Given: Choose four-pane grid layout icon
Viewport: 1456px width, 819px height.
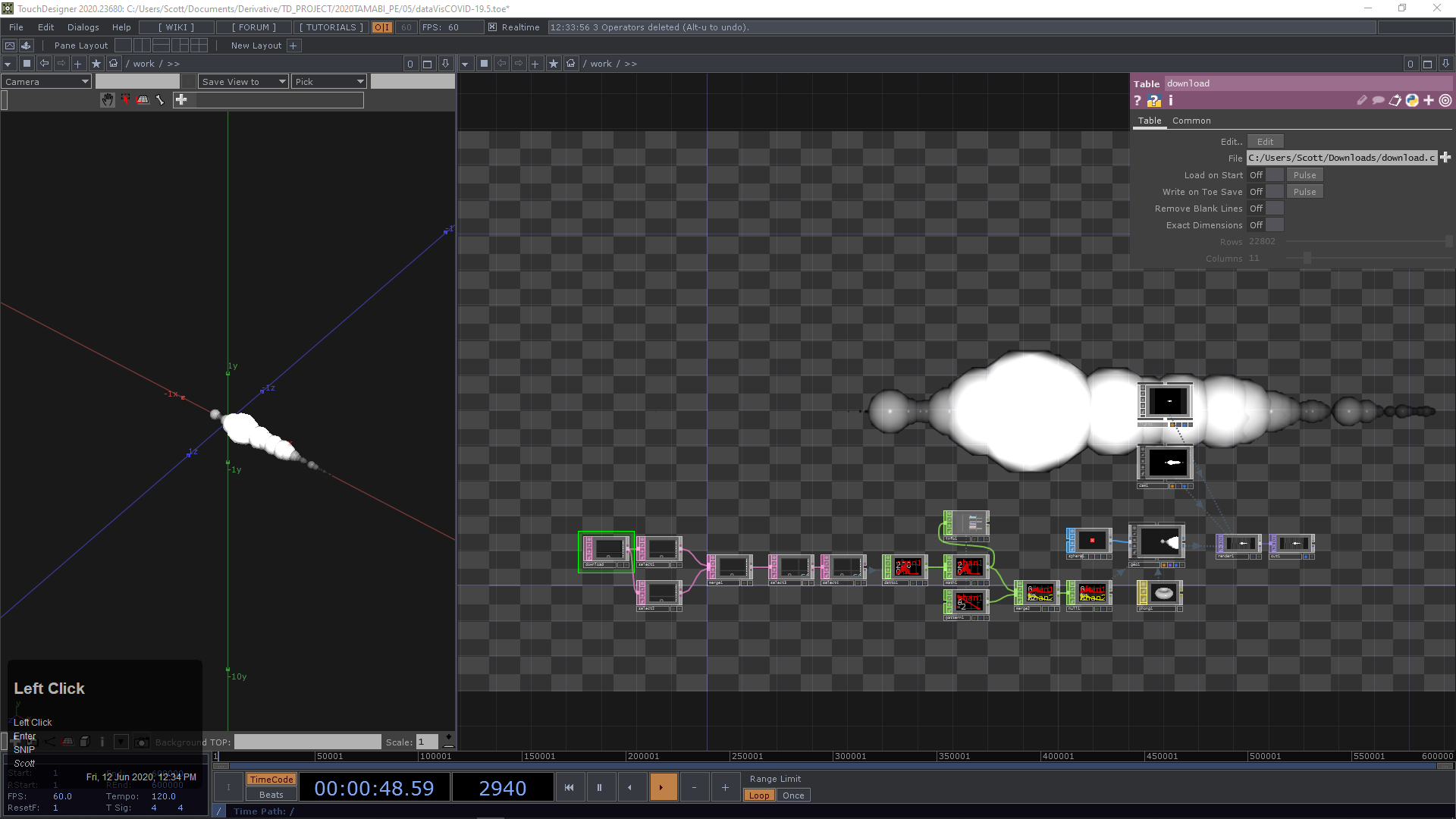Looking at the screenshot, I should (199, 45).
